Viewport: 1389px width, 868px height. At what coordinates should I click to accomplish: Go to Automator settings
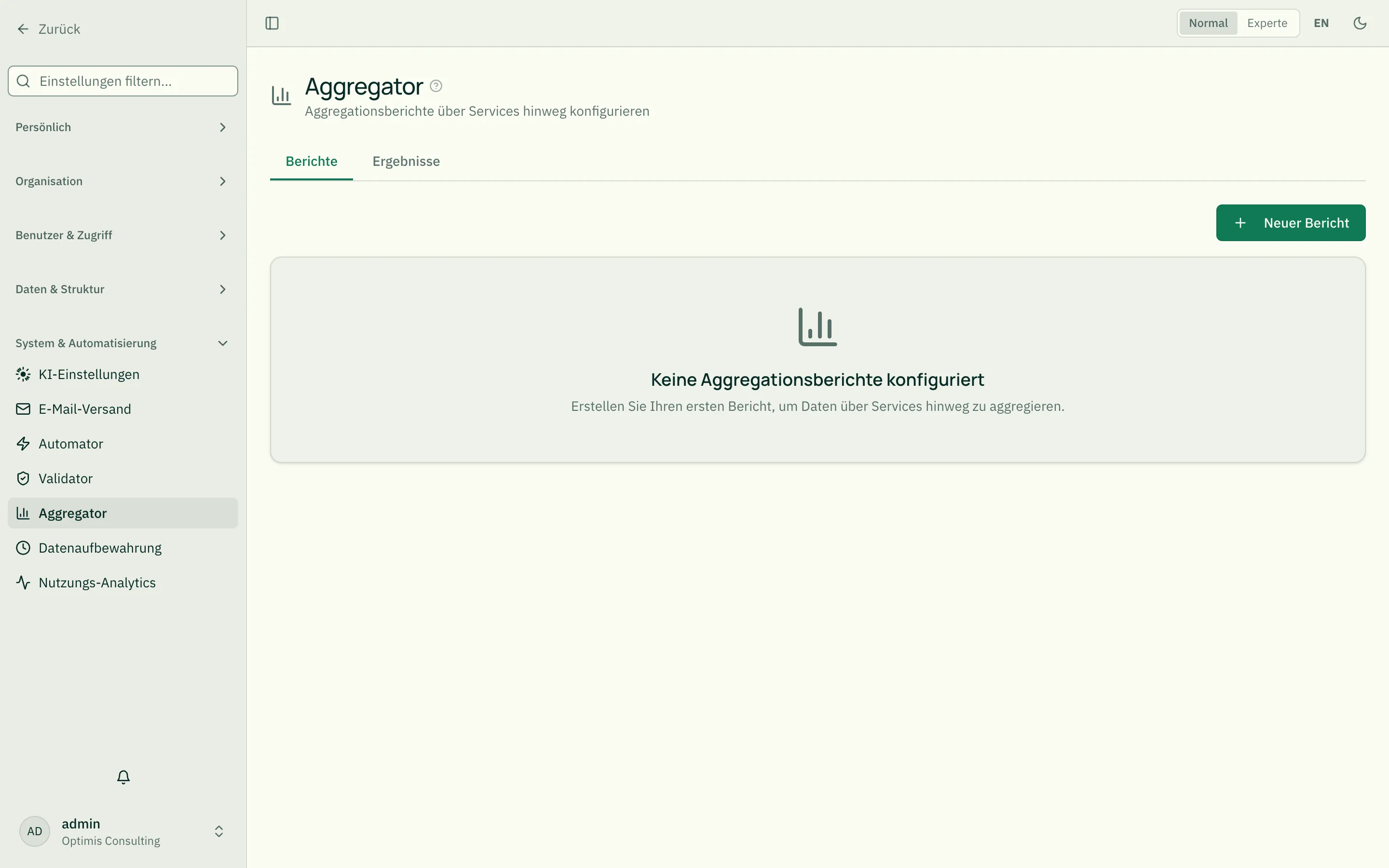123,444
